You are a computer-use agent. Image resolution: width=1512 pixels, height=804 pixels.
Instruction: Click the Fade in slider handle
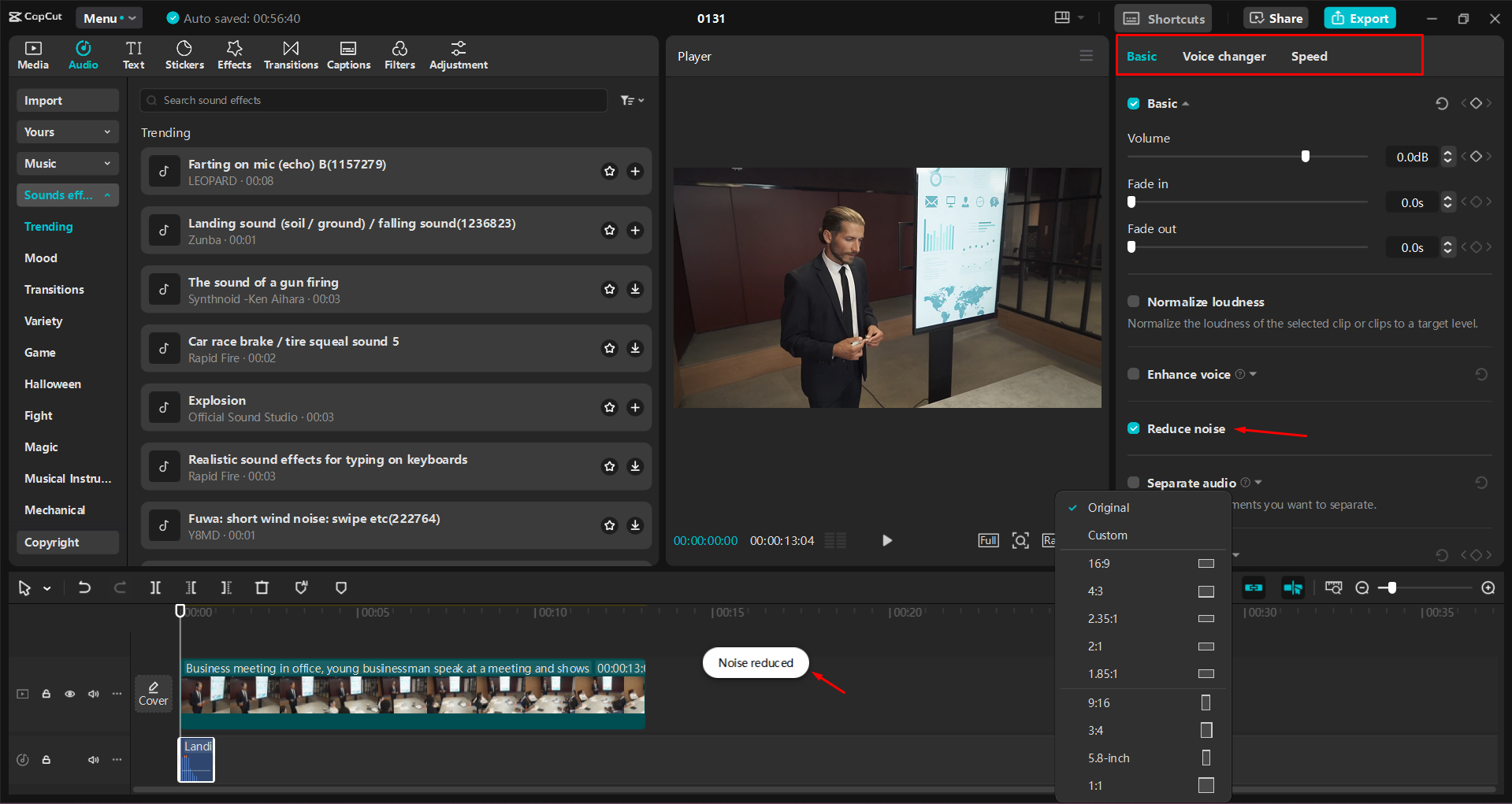[1131, 202]
